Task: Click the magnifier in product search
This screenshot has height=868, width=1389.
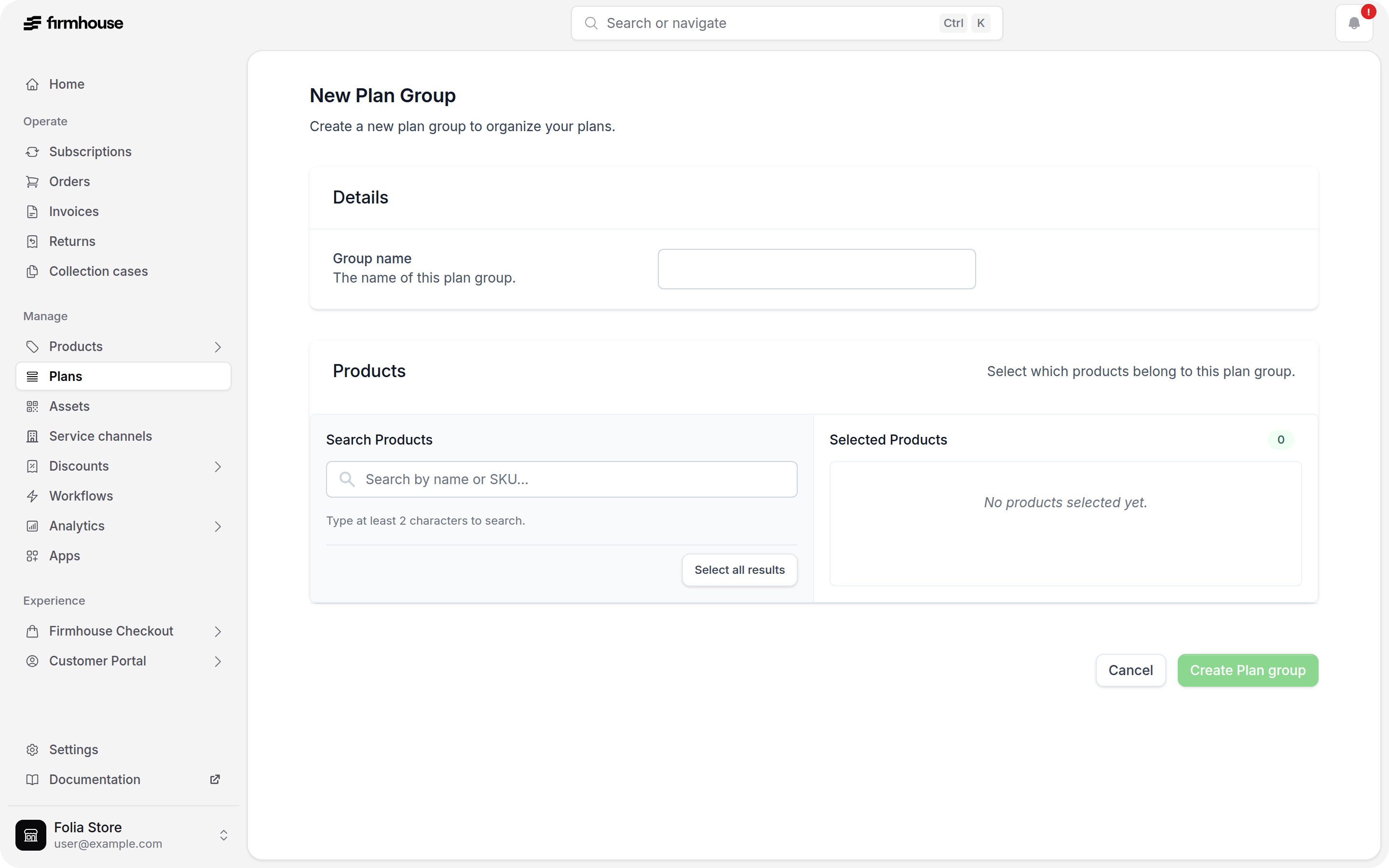Action: tap(347, 479)
